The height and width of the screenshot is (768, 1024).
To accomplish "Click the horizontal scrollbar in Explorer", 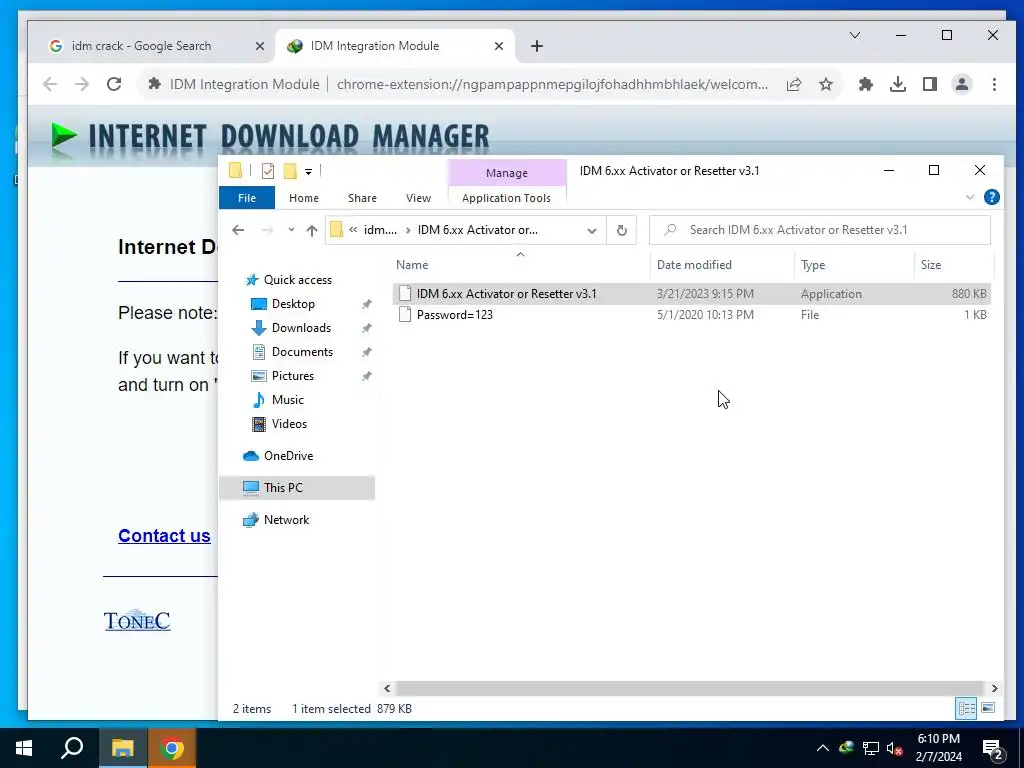I will click(690, 688).
